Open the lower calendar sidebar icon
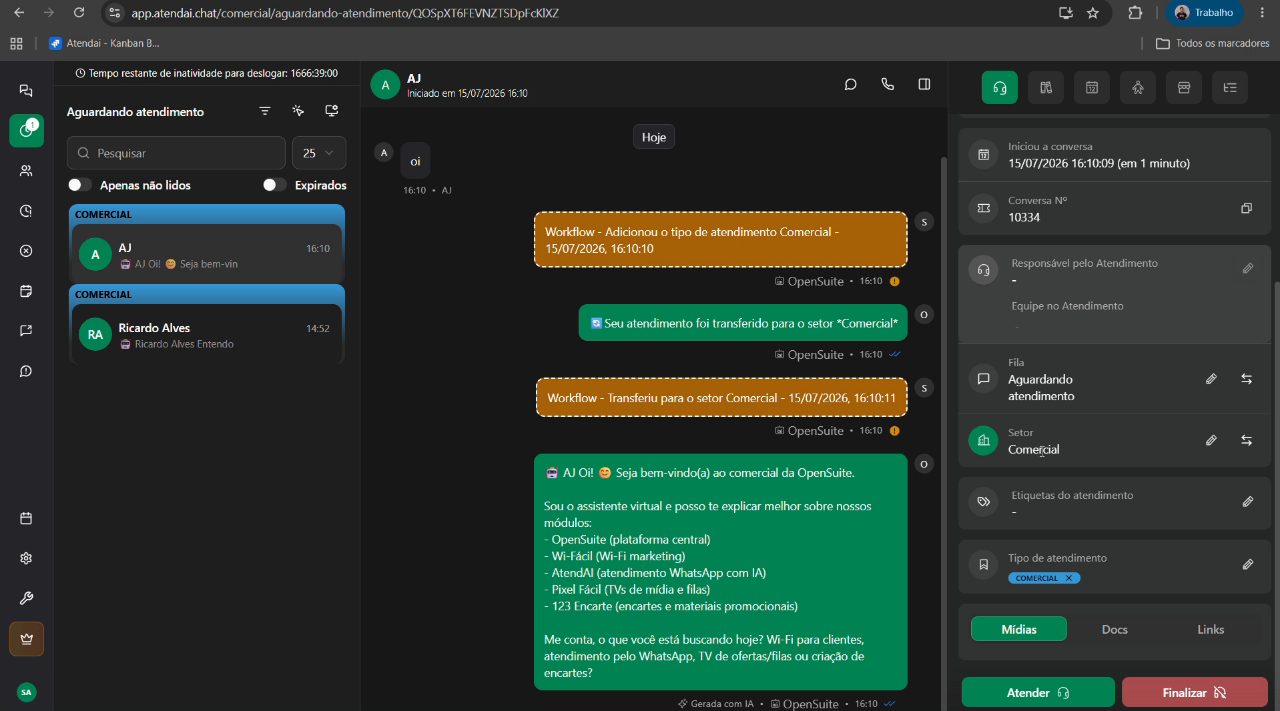 click(26, 518)
